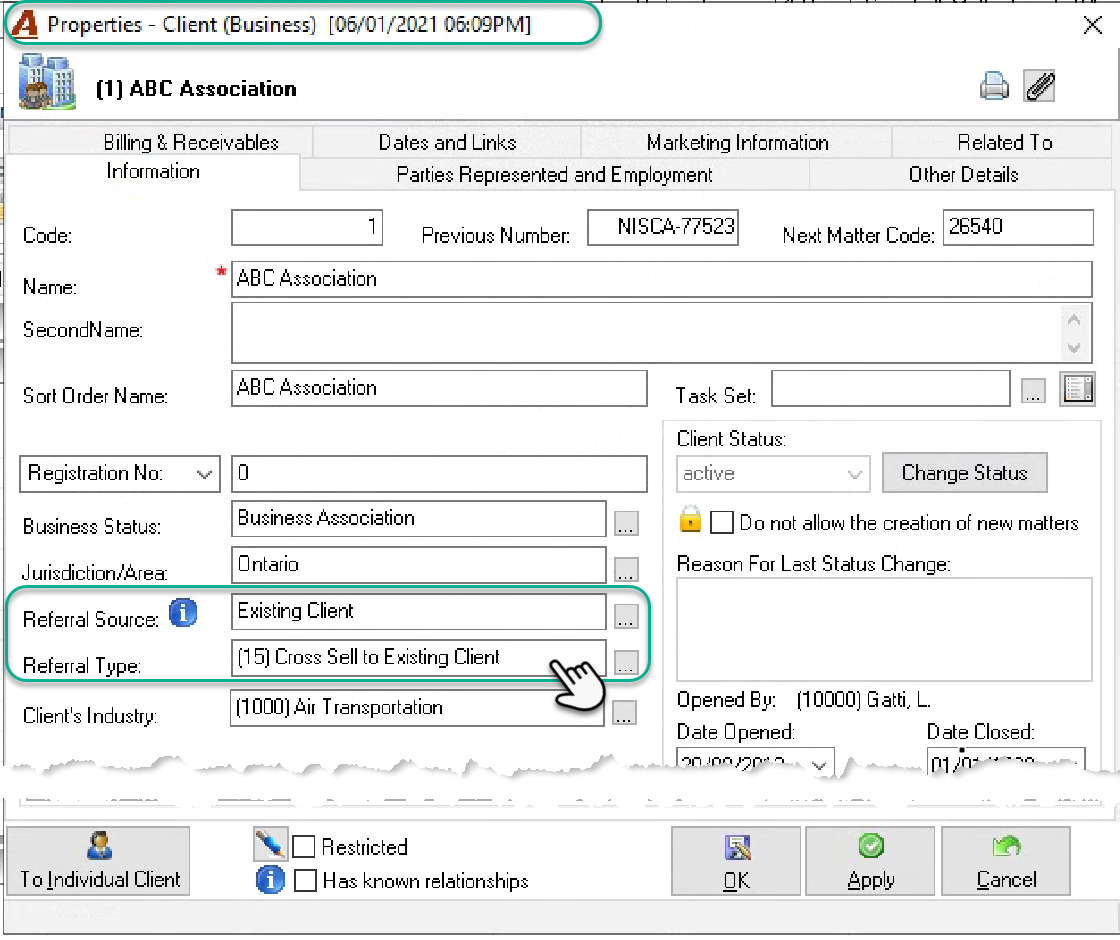Viewport: 1120px width, 940px height.
Task: Enable Do not allow creation of new matters
Action: pos(721,522)
